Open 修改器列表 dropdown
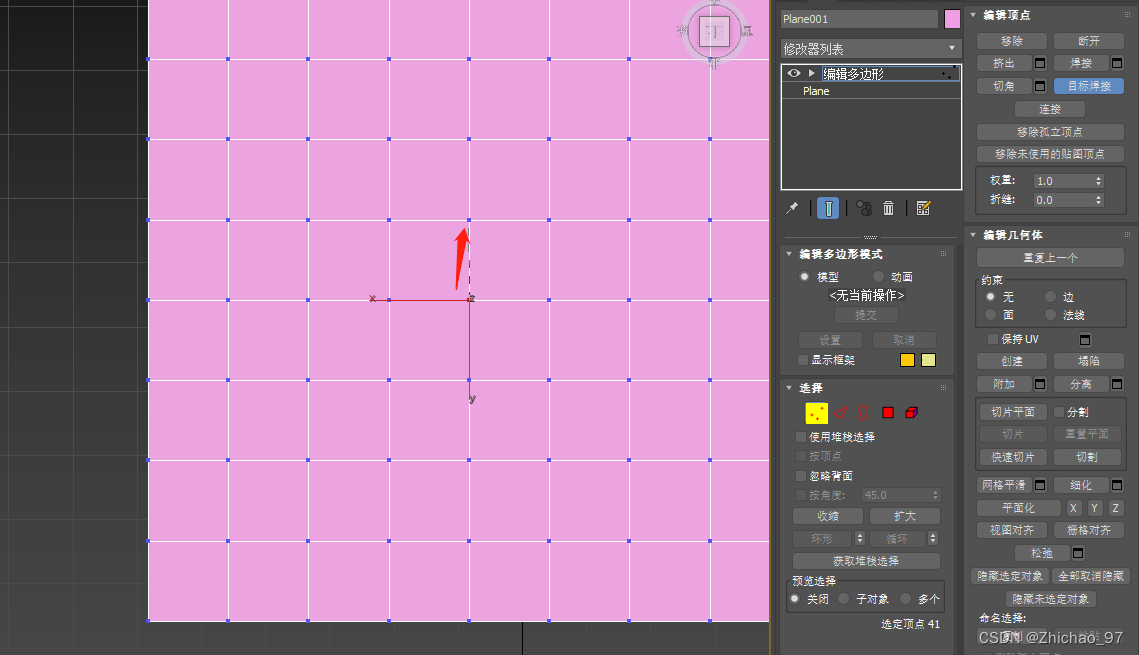The width and height of the screenshot is (1139, 655). pos(871,49)
